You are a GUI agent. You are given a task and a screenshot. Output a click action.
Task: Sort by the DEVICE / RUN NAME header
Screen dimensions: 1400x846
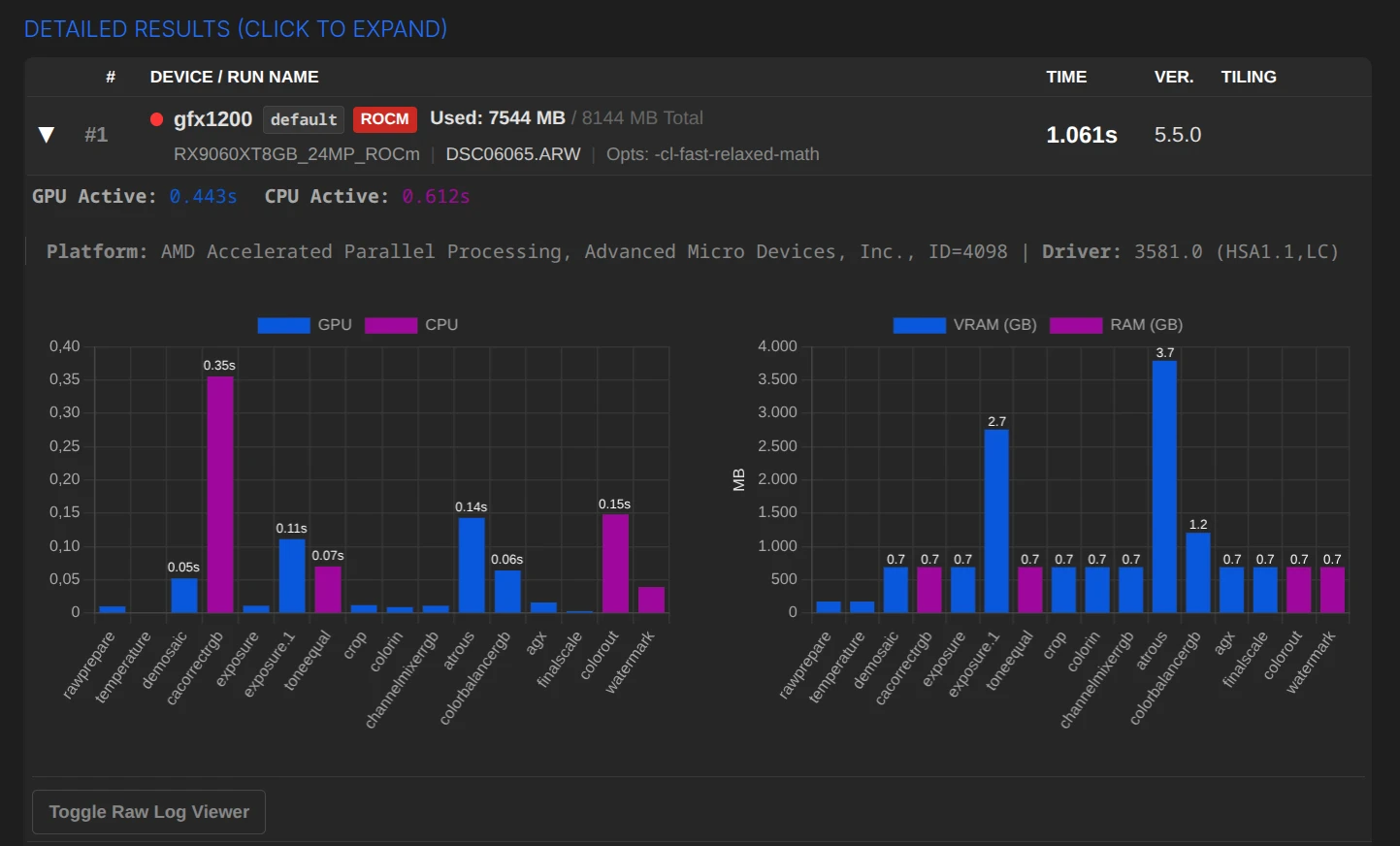[x=234, y=77]
